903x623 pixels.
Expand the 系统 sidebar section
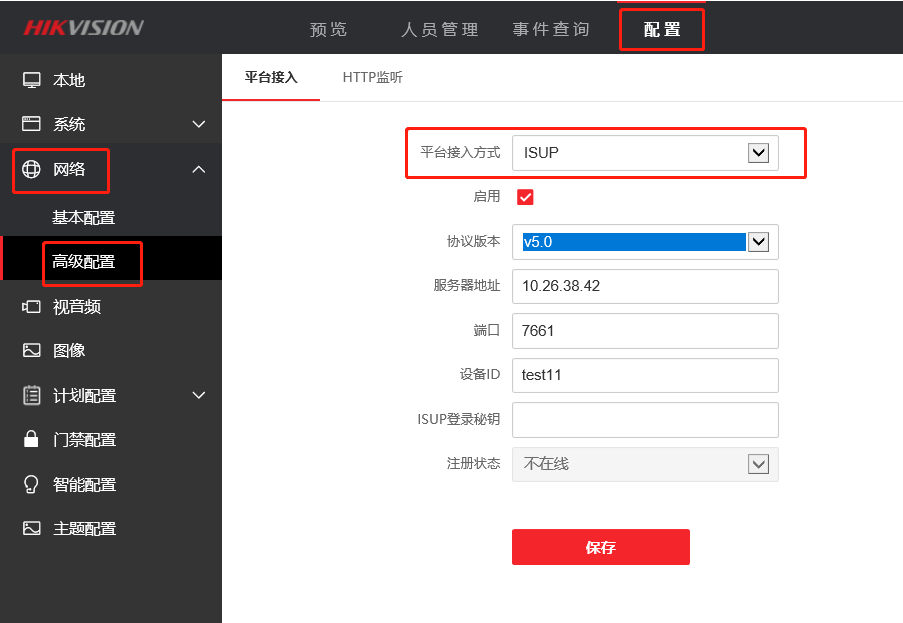click(x=197, y=124)
